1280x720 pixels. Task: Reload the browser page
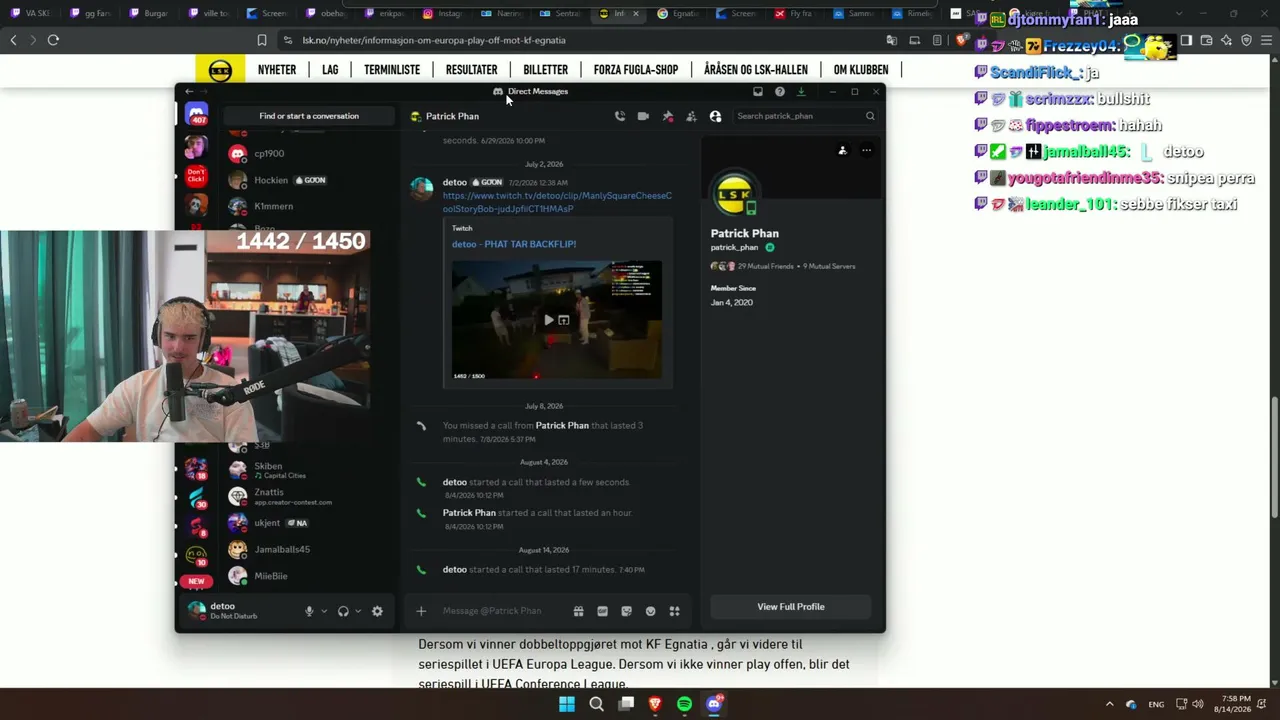pos(53,40)
